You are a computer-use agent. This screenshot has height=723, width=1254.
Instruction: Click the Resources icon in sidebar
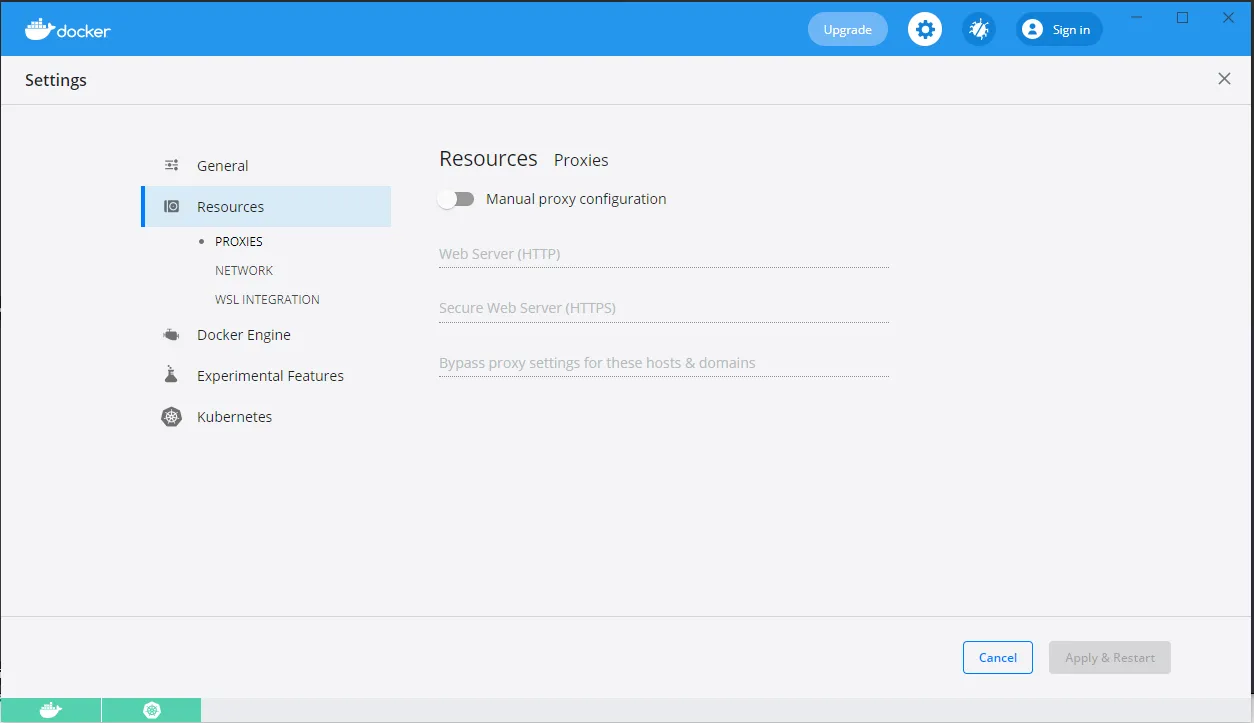(x=172, y=206)
